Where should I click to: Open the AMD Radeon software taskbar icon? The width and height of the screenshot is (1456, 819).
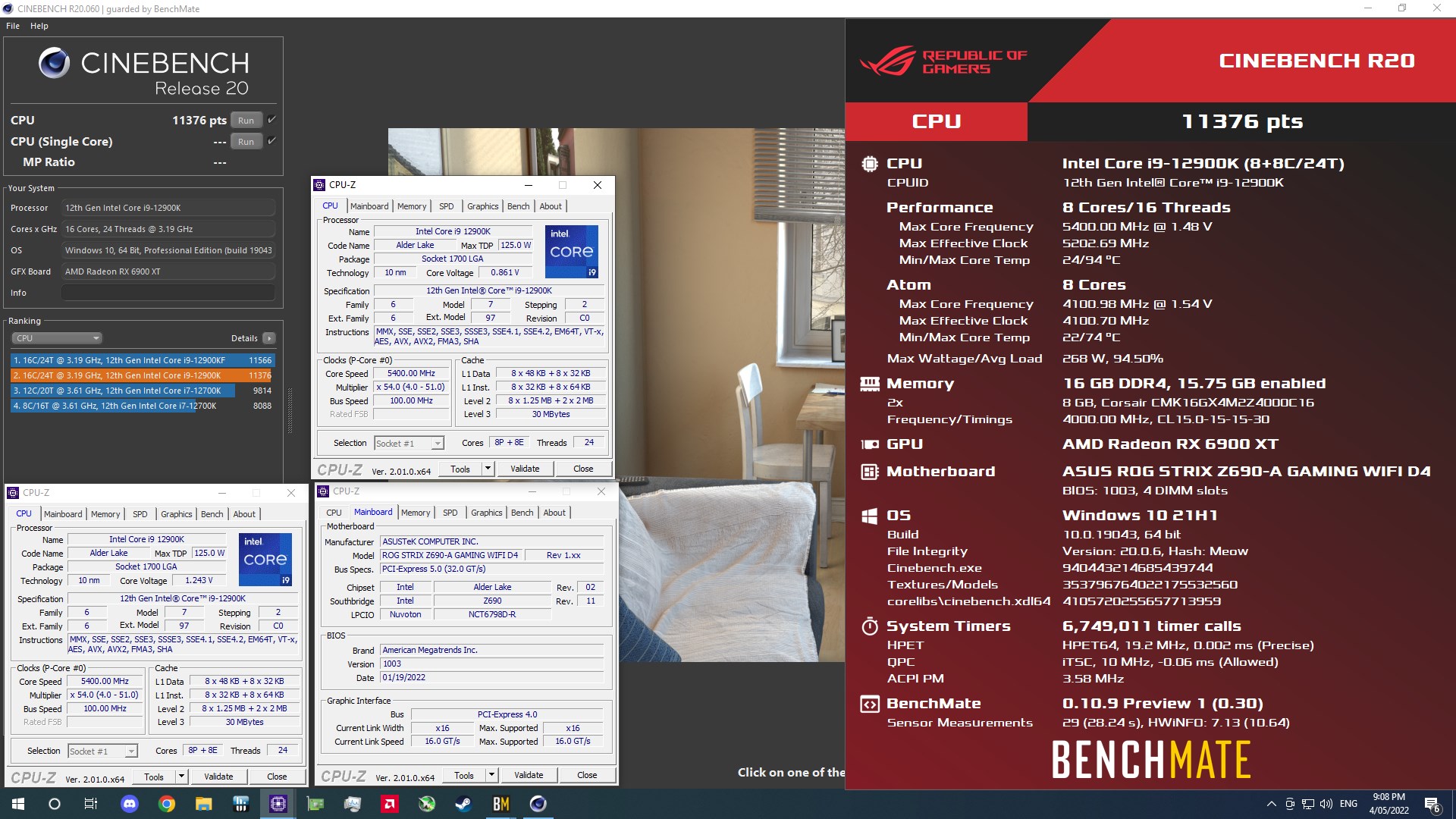click(x=389, y=804)
